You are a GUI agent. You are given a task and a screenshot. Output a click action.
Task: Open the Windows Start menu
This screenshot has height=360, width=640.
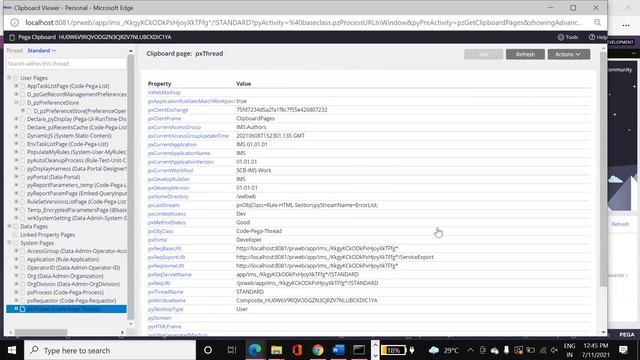11,350
